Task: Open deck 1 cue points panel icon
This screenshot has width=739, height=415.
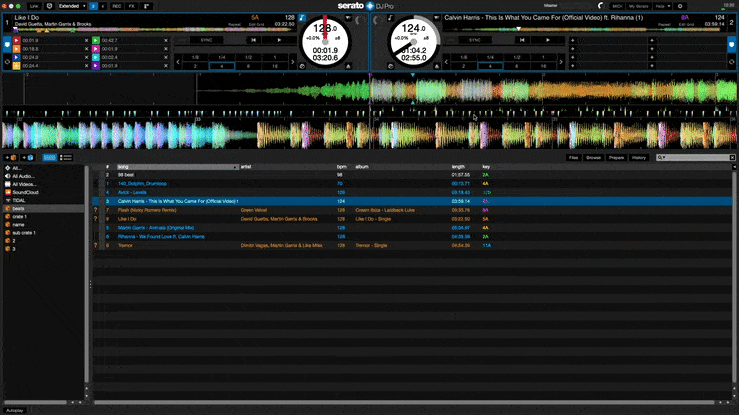Action: (7, 45)
